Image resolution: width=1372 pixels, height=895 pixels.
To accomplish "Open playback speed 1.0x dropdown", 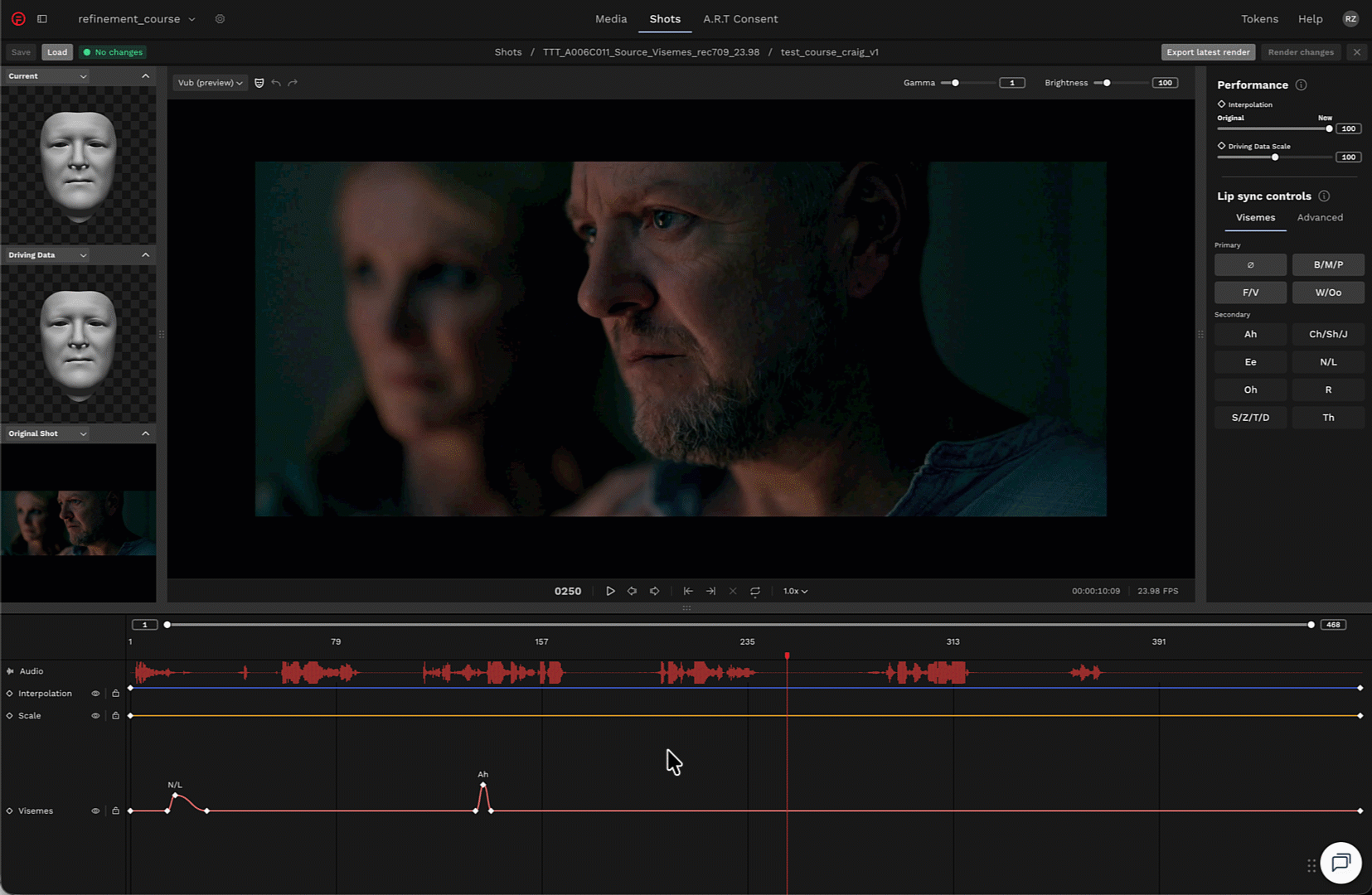I will click(795, 591).
